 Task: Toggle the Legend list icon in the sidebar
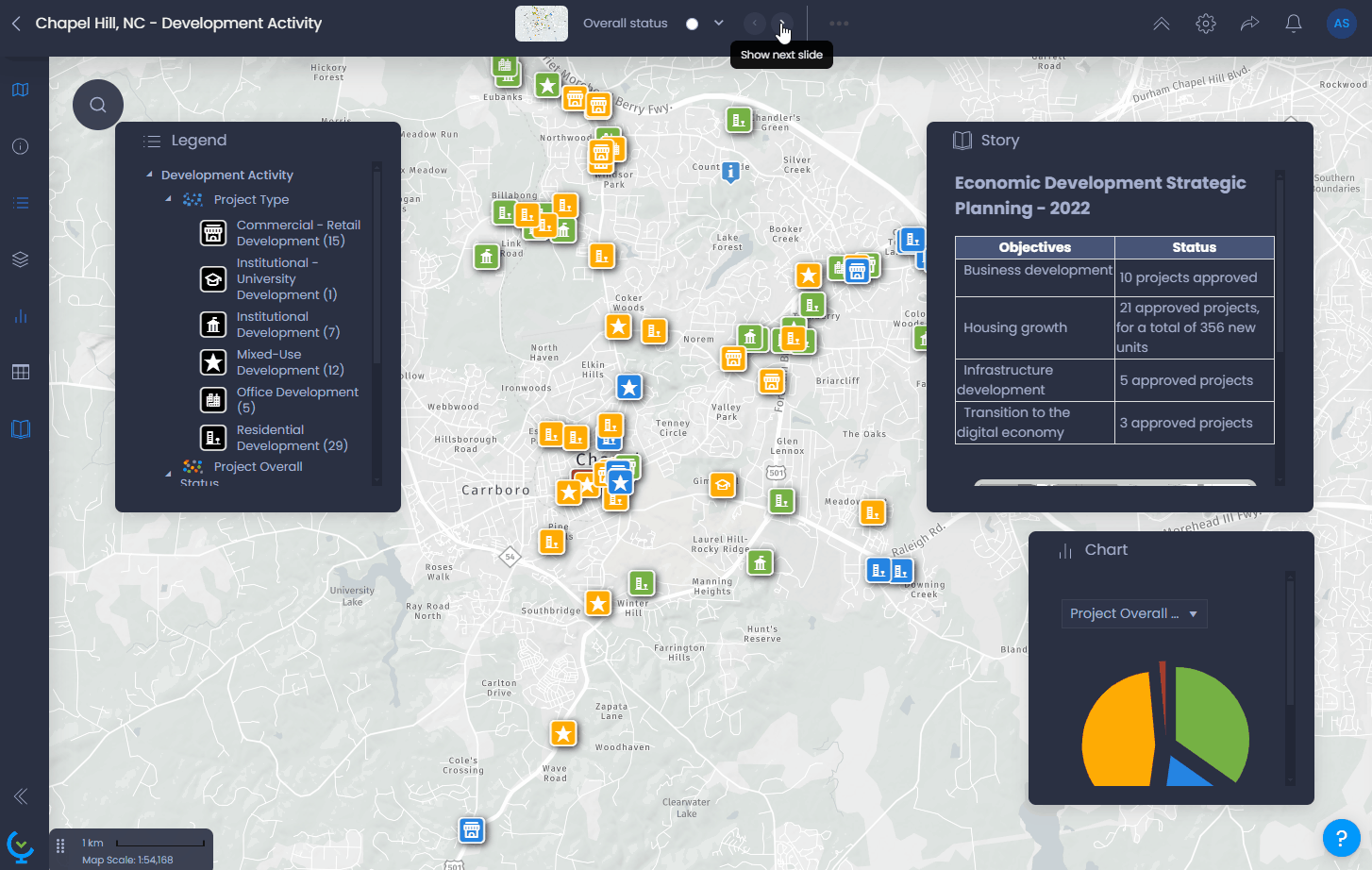(x=21, y=203)
